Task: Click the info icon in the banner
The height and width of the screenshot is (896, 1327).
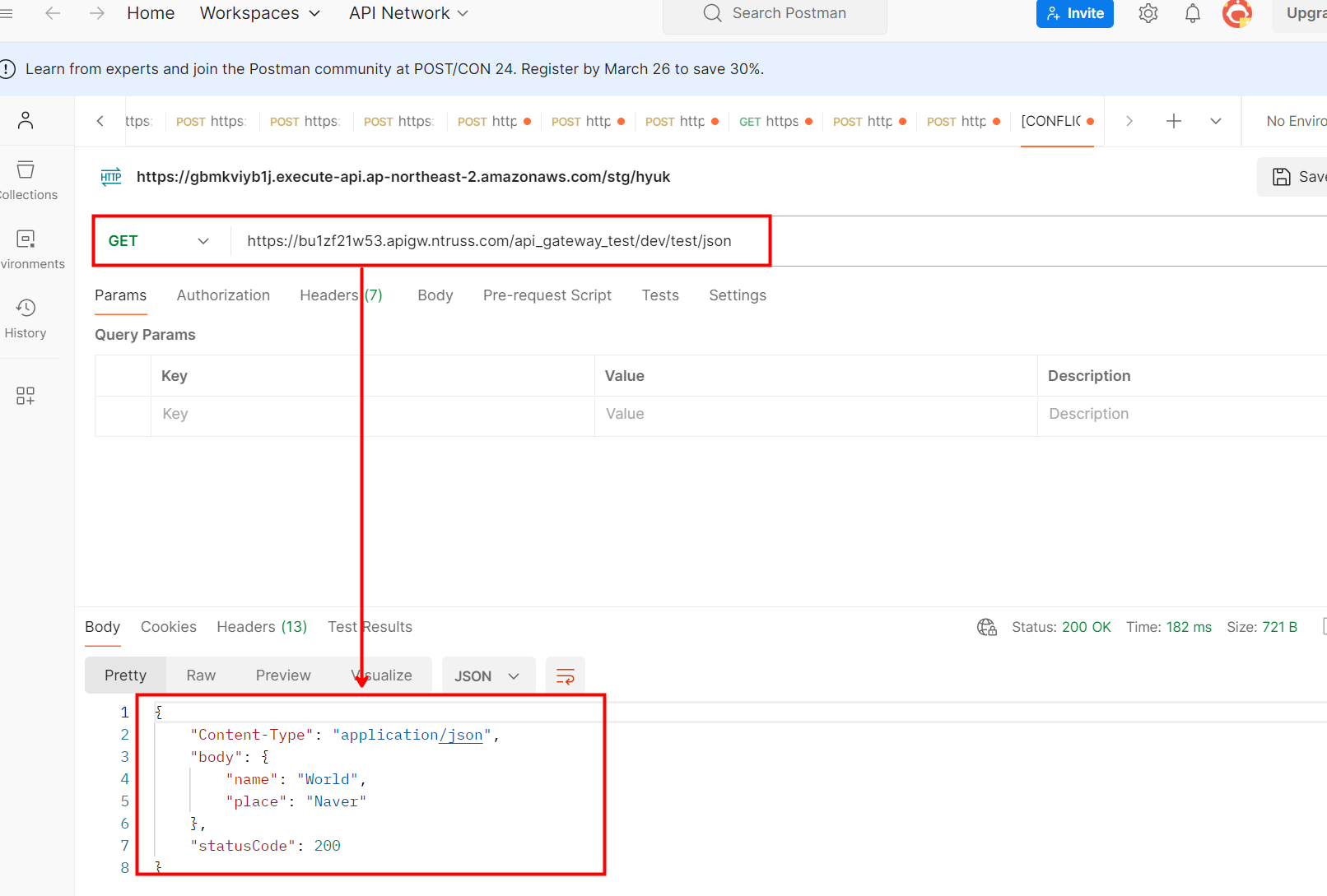Action: (7, 69)
